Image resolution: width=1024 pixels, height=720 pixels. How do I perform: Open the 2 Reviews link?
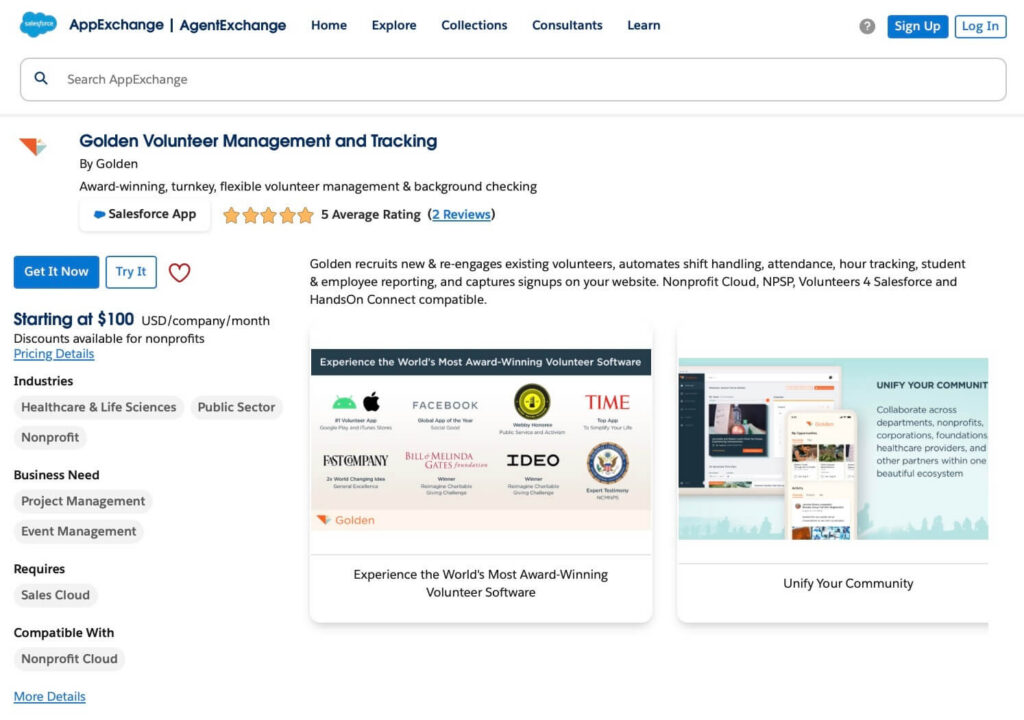click(x=461, y=214)
